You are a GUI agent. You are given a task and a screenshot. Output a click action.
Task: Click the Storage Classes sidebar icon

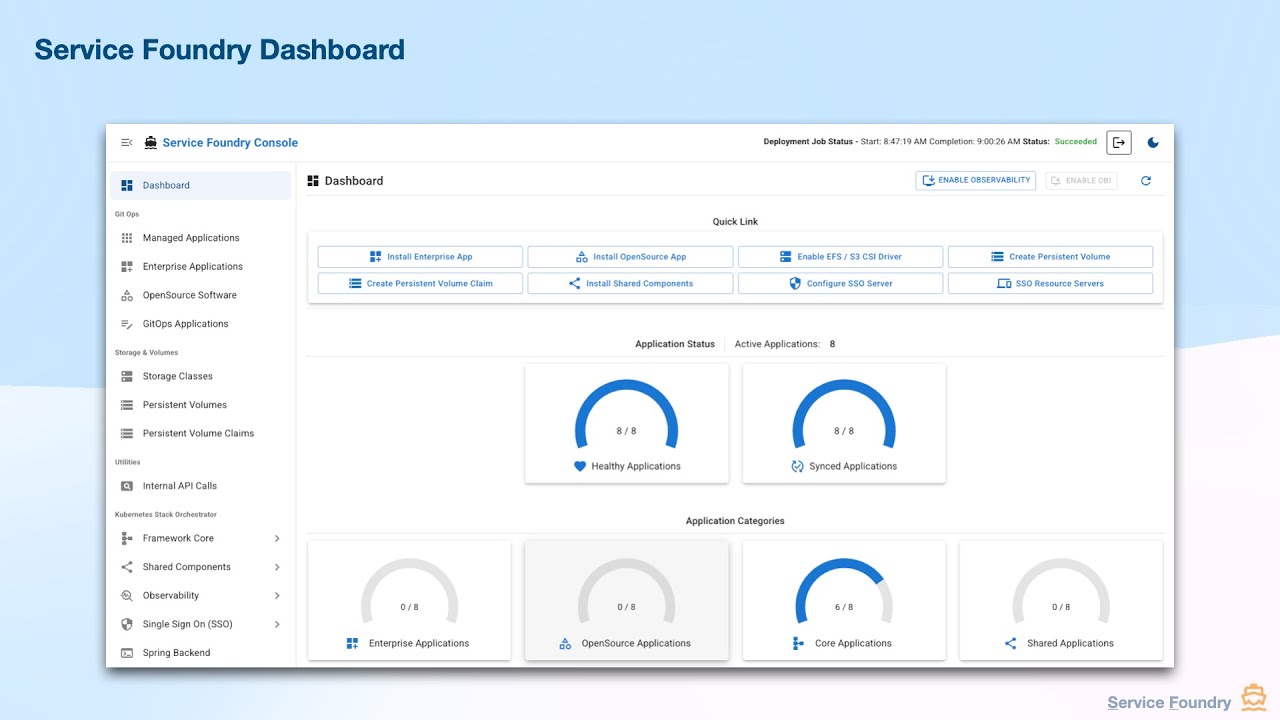(x=127, y=377)
